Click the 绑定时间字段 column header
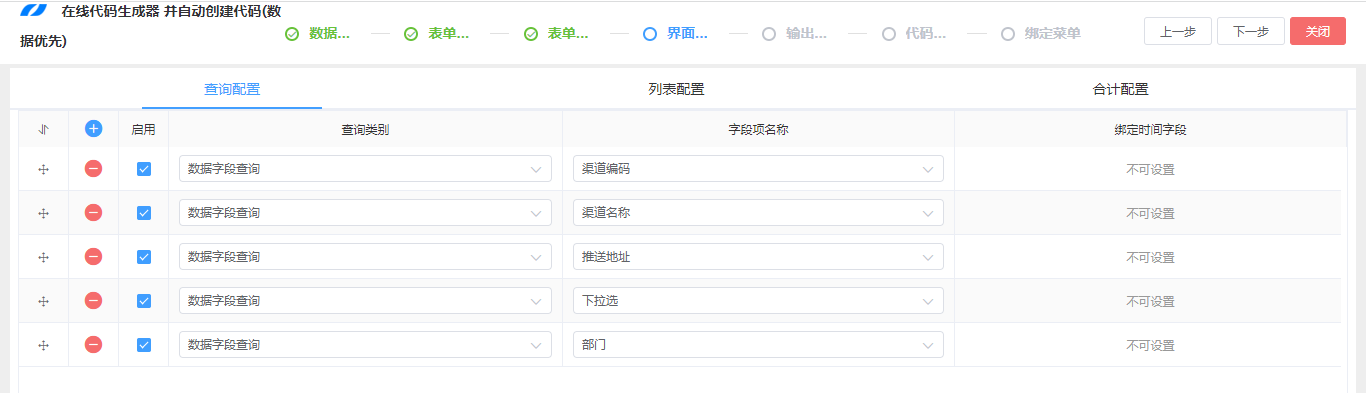This screenshot has width=1366, height=393. [x=1150, y=130]
